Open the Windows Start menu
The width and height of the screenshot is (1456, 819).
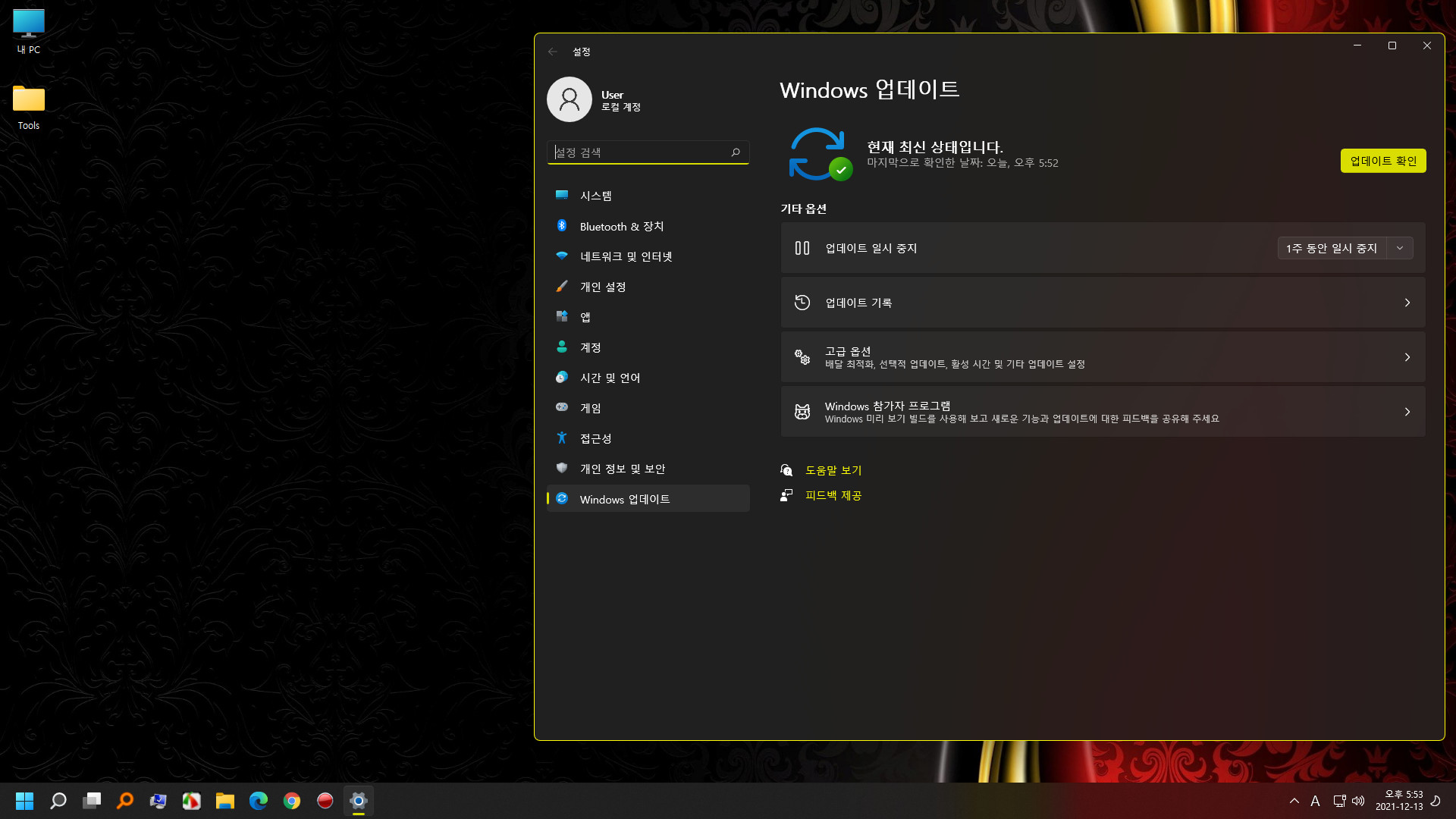click(x=25, y=801)
